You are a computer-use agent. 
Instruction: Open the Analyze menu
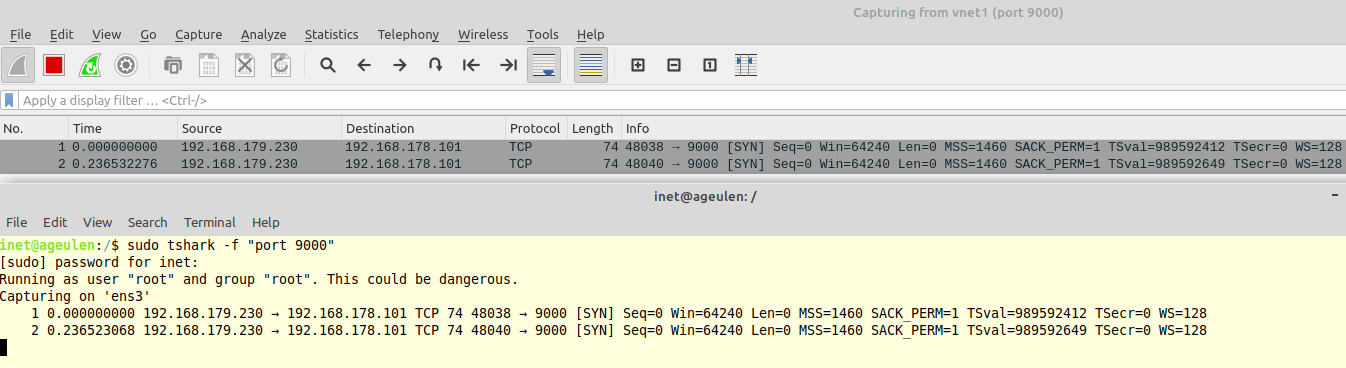(263, 34)
